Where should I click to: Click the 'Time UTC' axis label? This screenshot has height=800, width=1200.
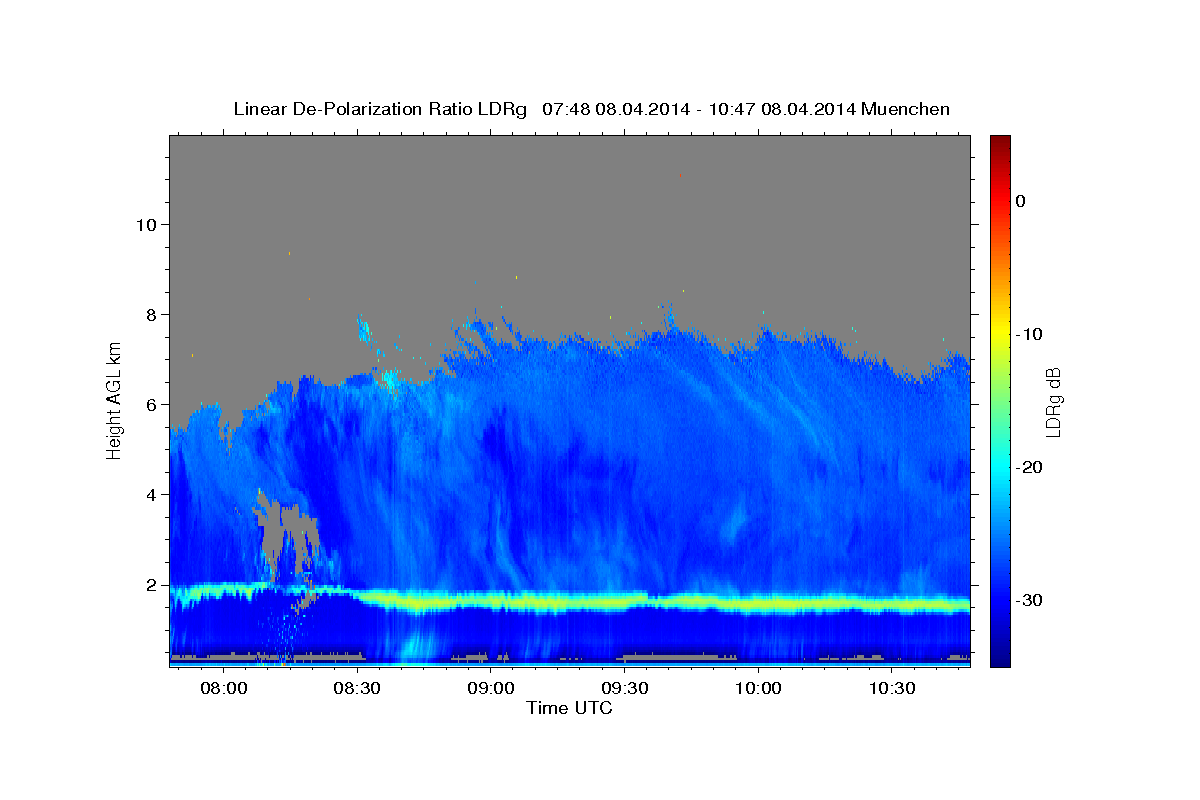pyautogui.click(x=569, y=708)
